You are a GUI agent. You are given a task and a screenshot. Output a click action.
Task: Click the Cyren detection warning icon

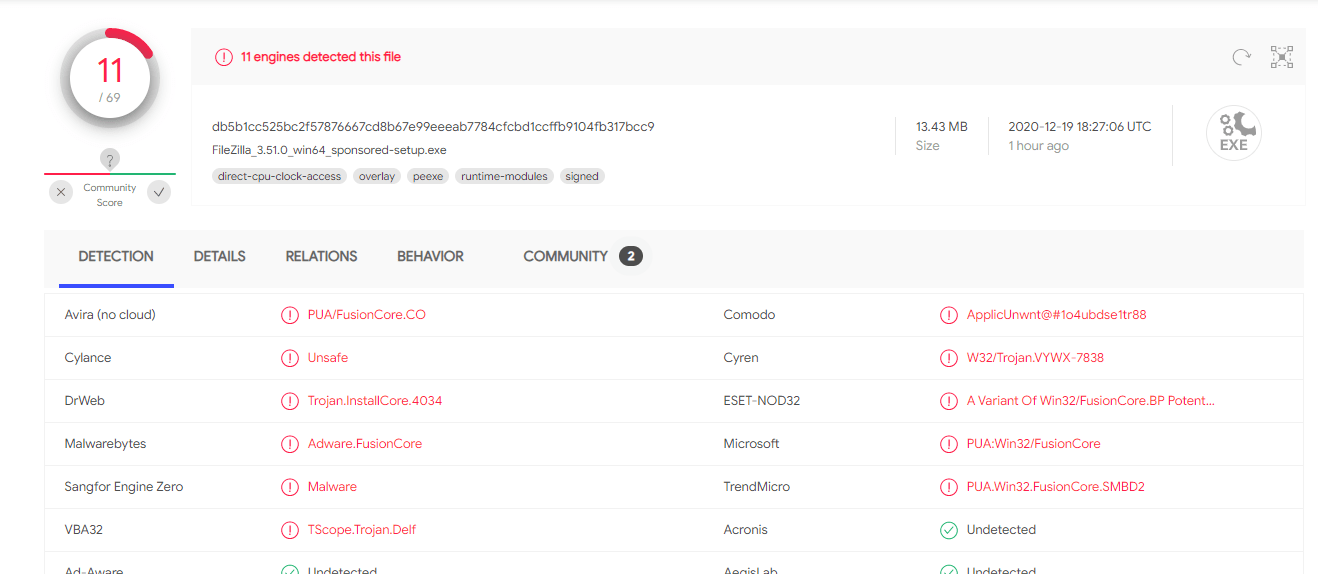[949, 358]
